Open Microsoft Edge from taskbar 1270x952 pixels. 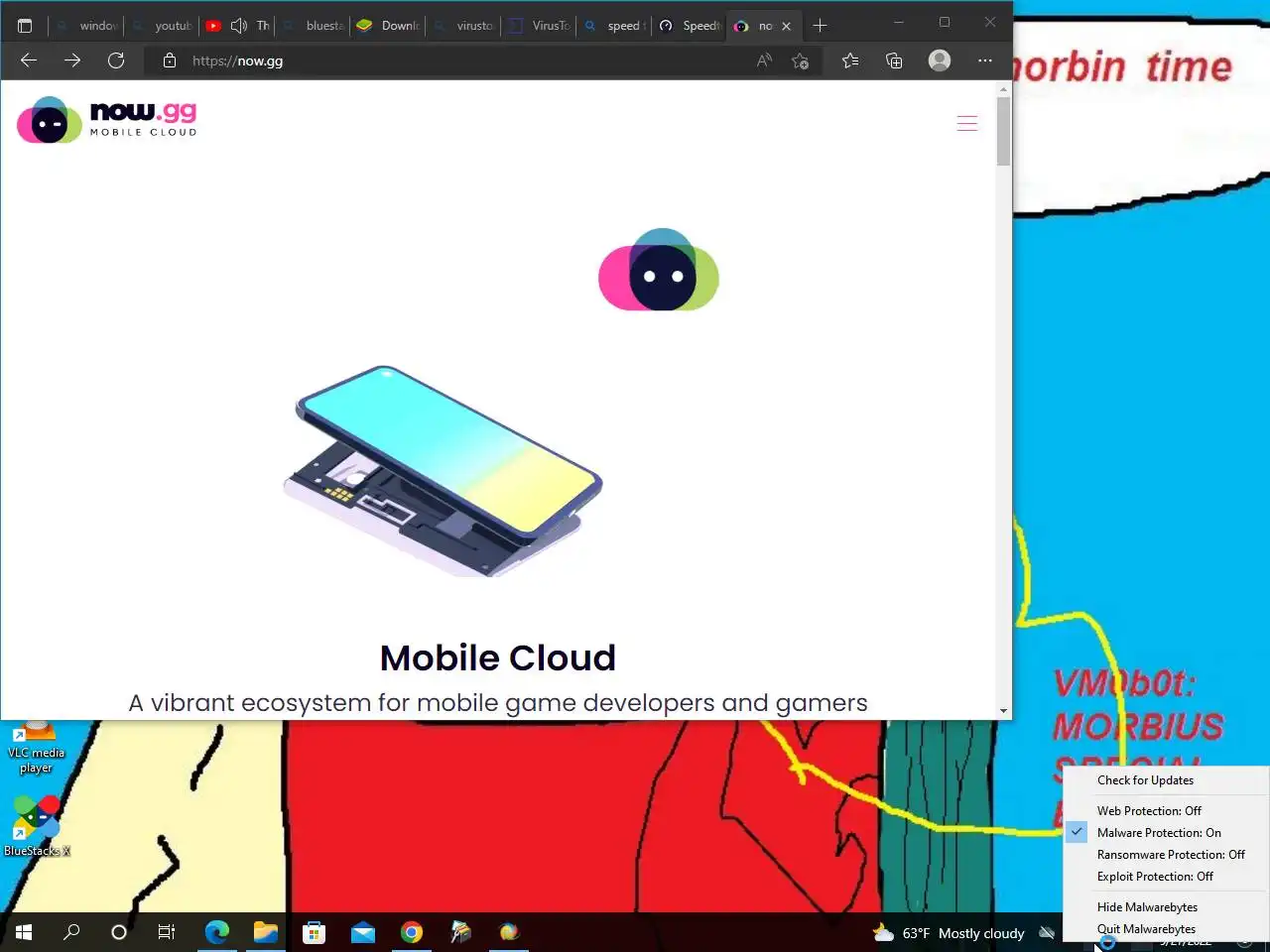click(216, 932)
